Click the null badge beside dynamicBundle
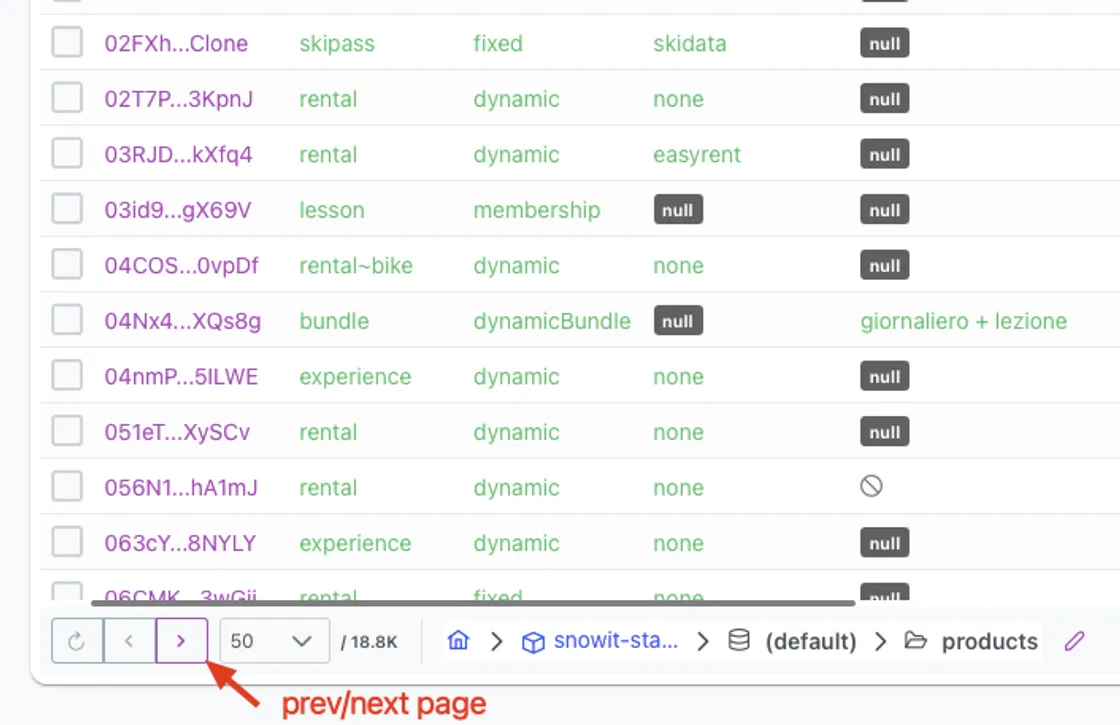The image size is (1120, 725). pos(678,321)
